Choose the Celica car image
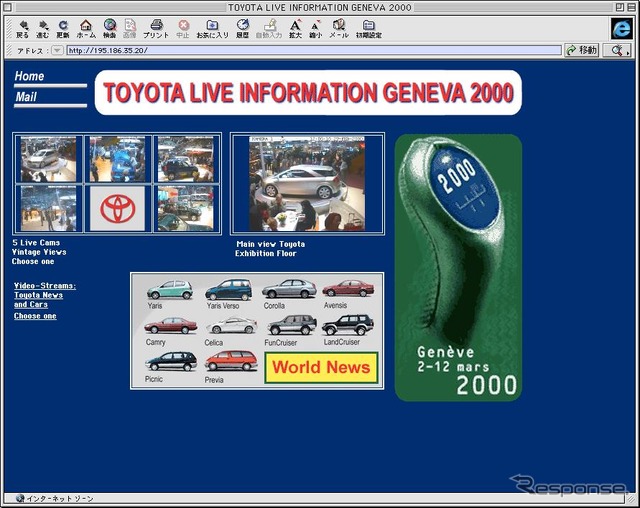 232,326
